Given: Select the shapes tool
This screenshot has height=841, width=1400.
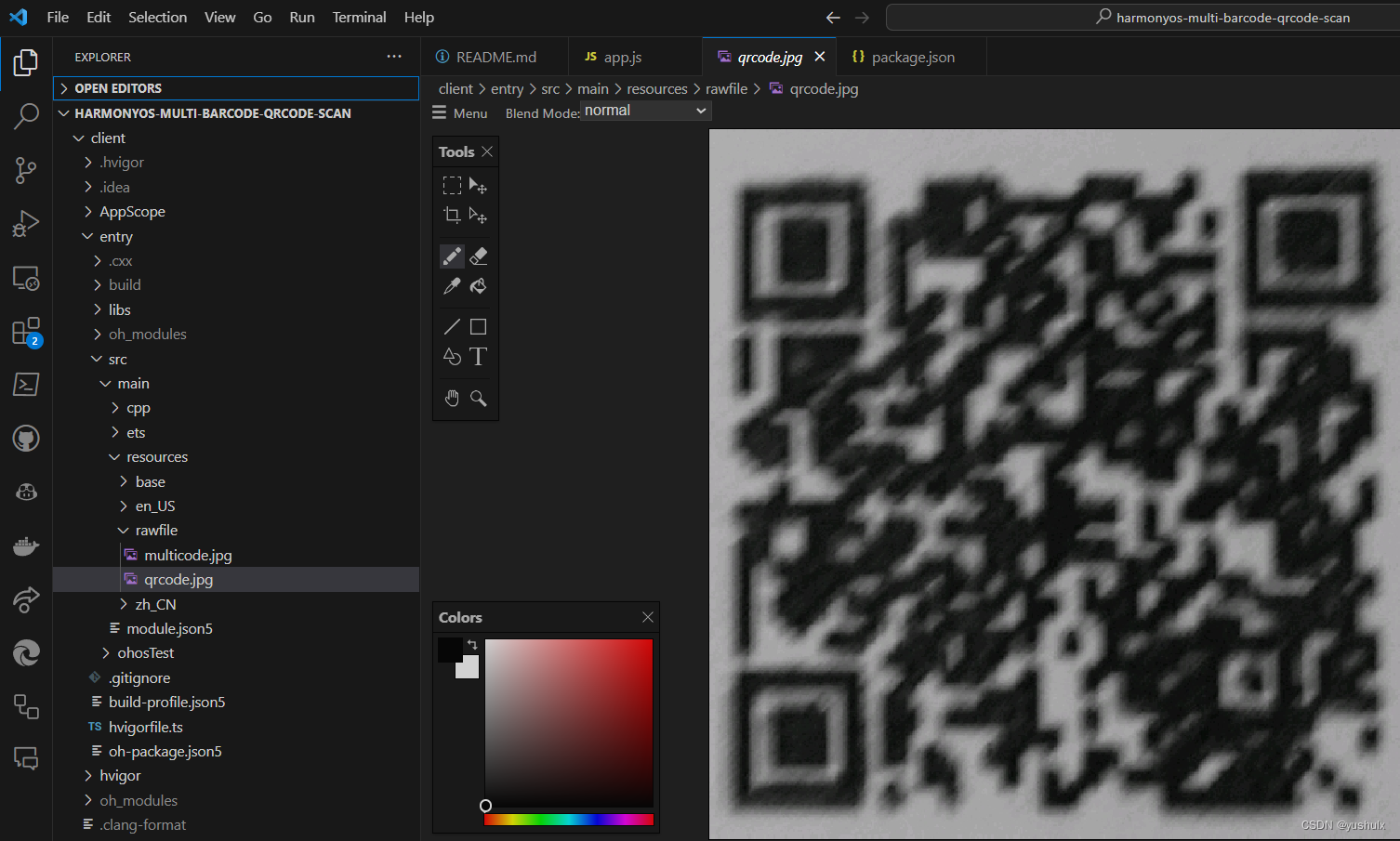Looking at the screenshot, I should (x=452, y=357).
